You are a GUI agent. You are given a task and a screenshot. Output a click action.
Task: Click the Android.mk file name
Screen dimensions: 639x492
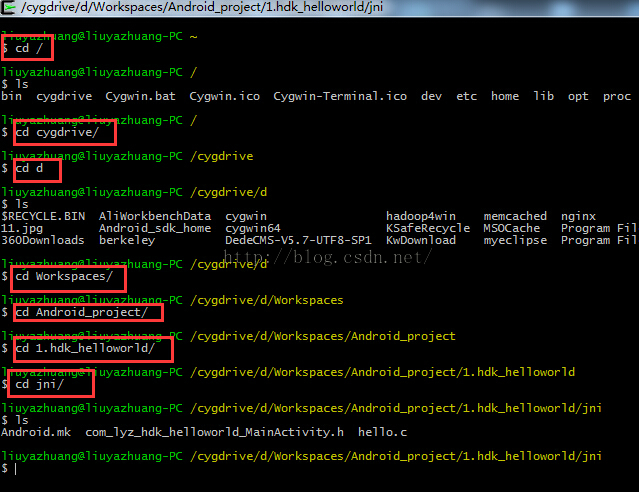click(x=36, y=432)
